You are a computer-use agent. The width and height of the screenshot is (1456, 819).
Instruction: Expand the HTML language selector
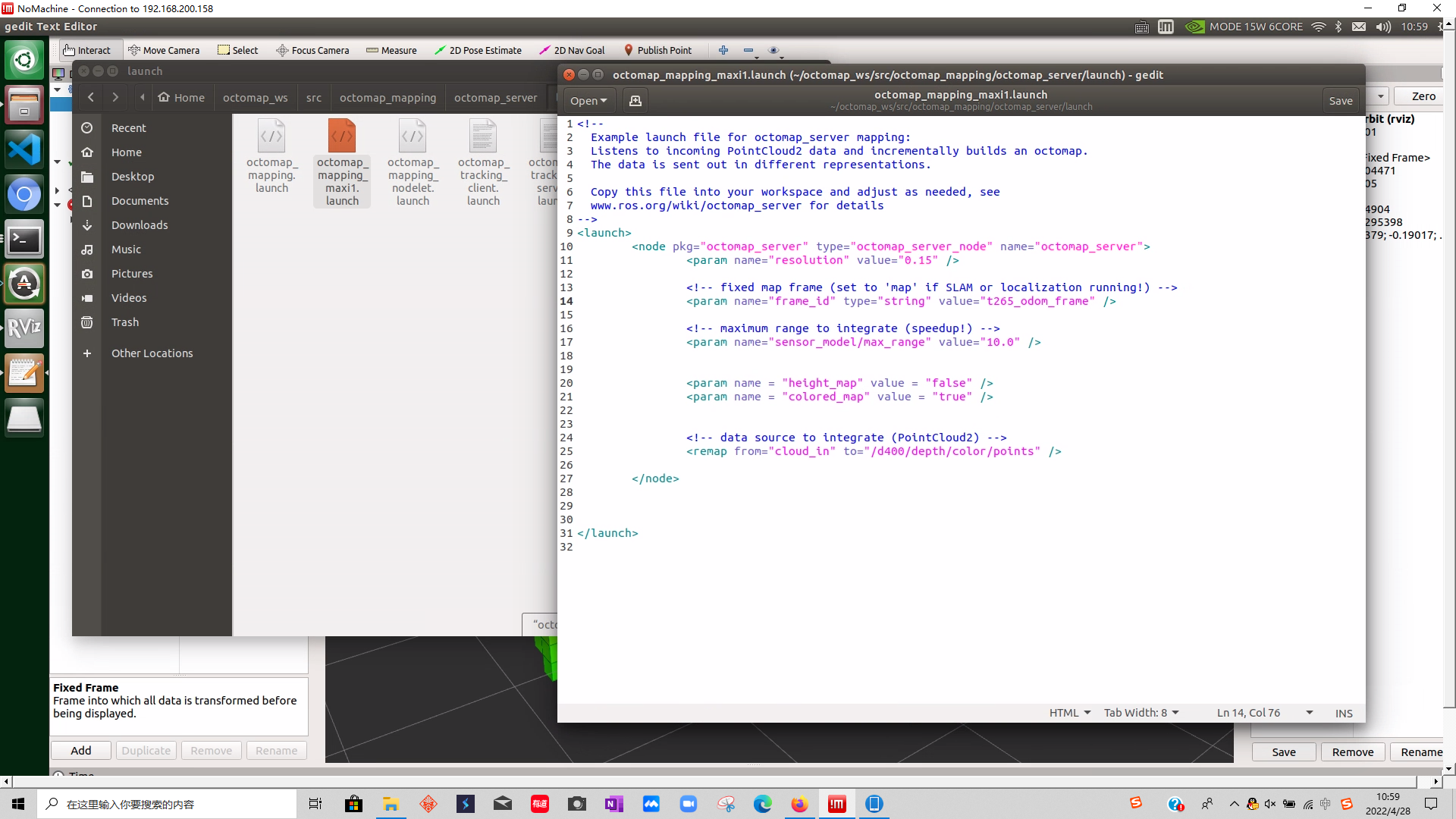coord(1069,713)
